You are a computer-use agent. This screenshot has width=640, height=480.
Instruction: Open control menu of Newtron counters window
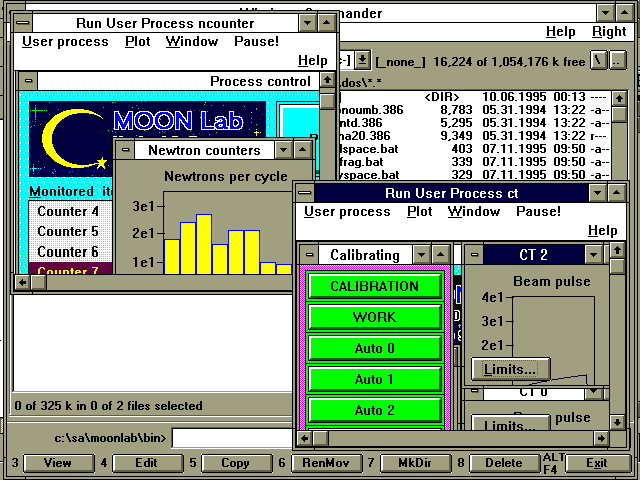coord(125,150)
